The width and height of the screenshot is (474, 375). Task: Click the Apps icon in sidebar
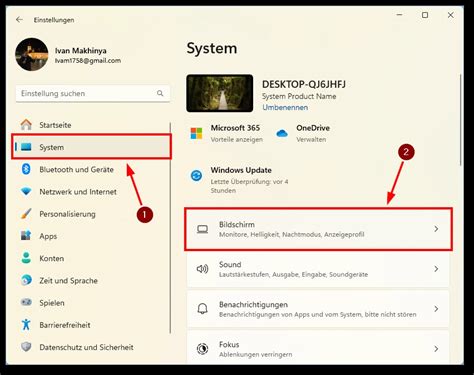click(26, 236)
